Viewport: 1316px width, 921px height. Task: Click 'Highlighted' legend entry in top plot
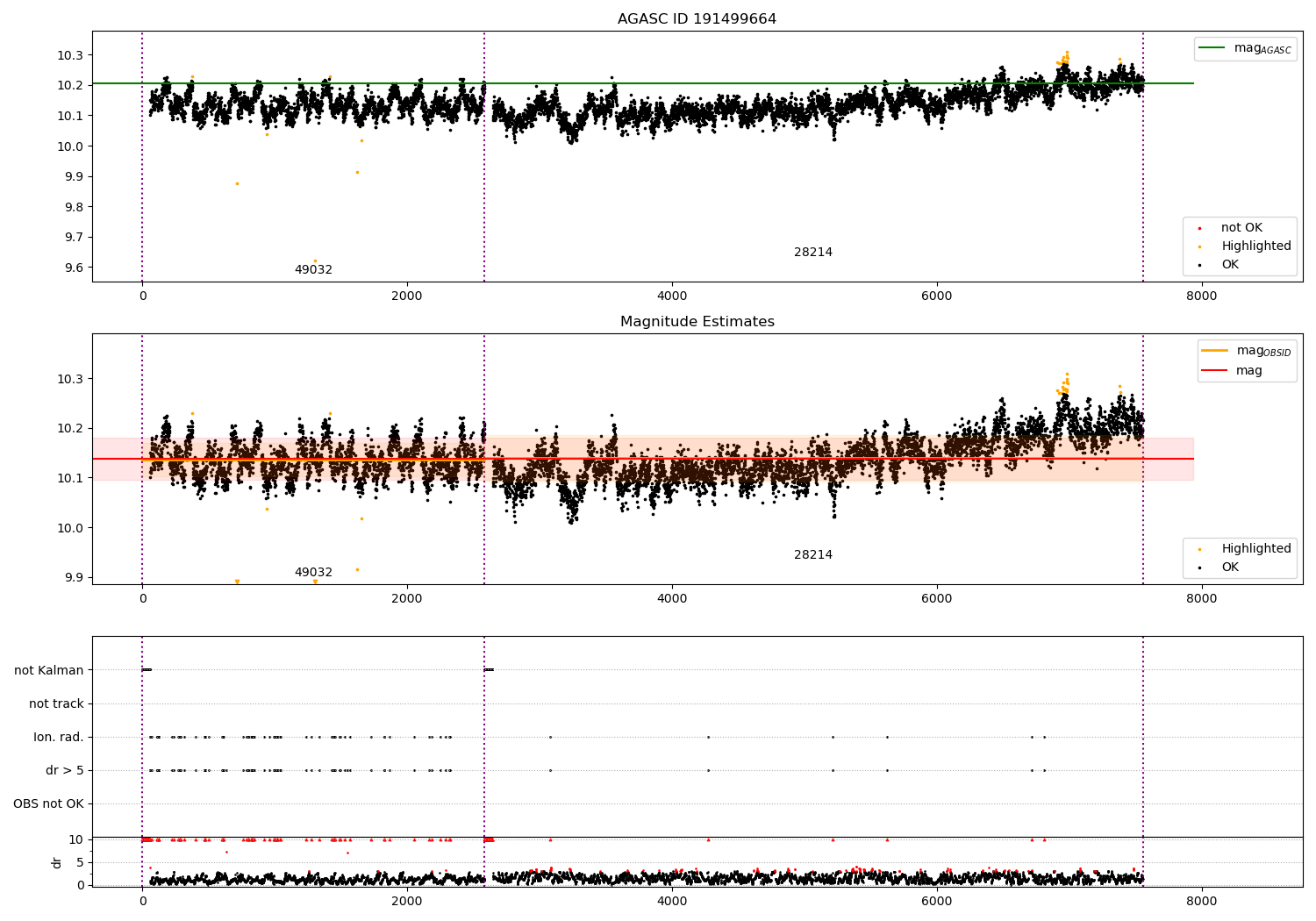1246,246
